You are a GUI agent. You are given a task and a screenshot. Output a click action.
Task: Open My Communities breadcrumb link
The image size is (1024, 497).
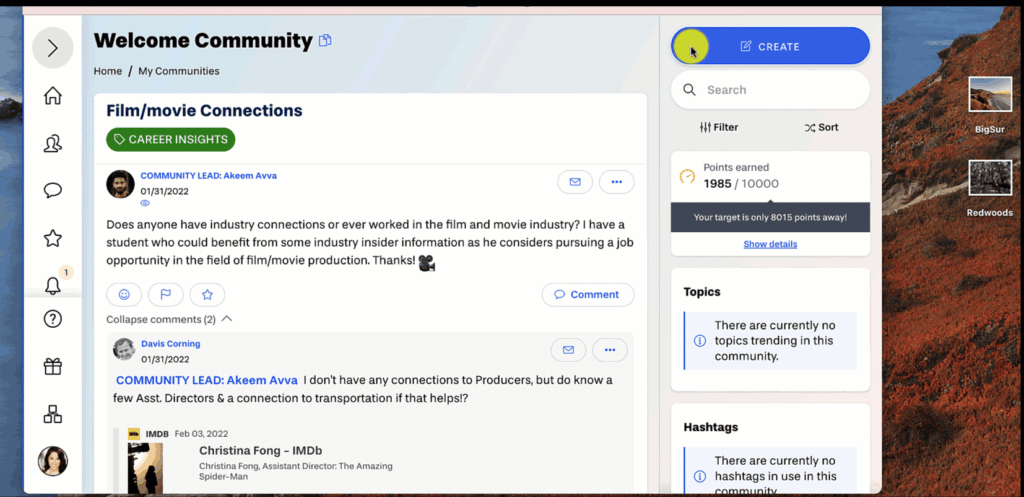point(179,71)
